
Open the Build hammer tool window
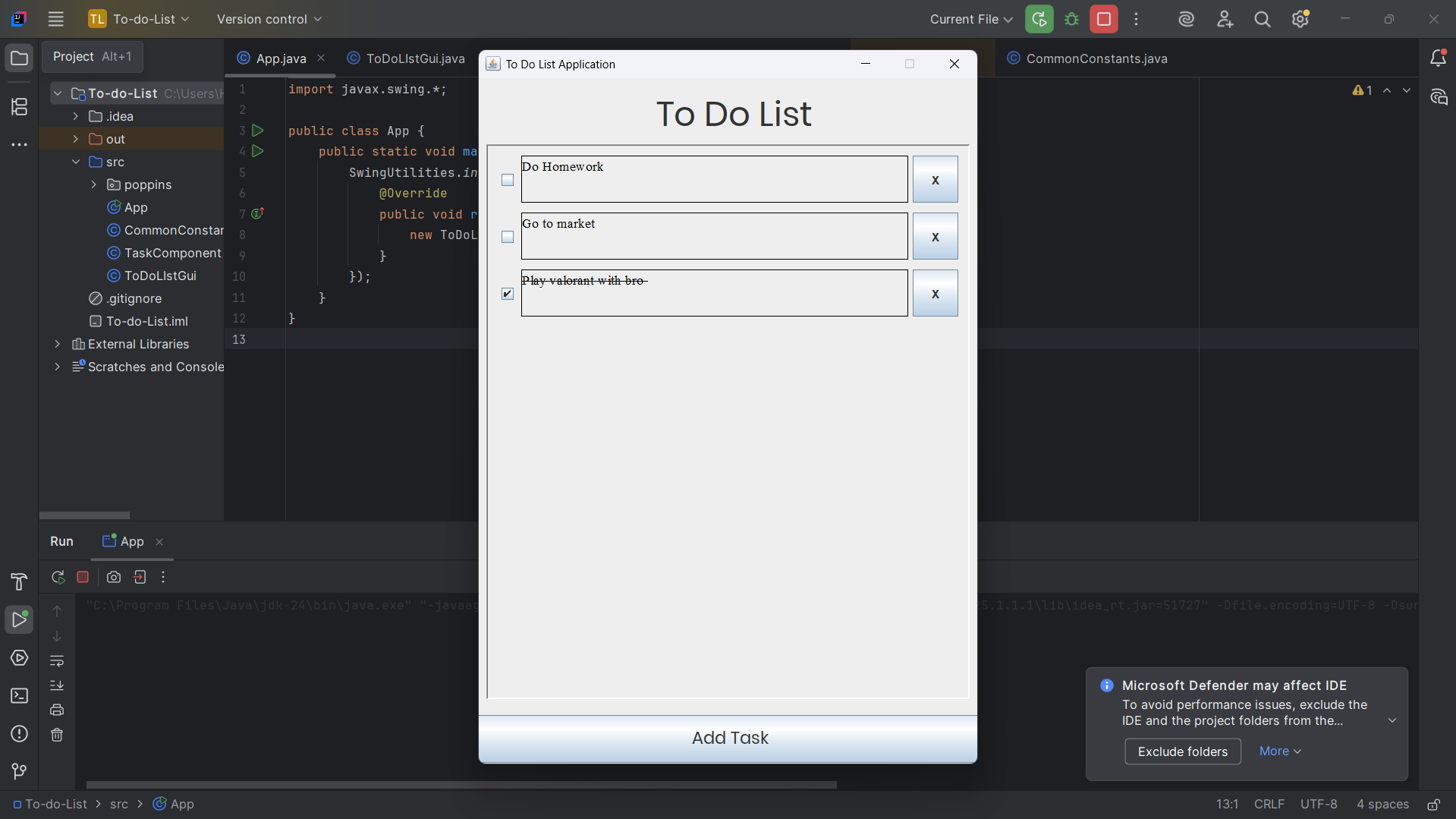[20, 582]
